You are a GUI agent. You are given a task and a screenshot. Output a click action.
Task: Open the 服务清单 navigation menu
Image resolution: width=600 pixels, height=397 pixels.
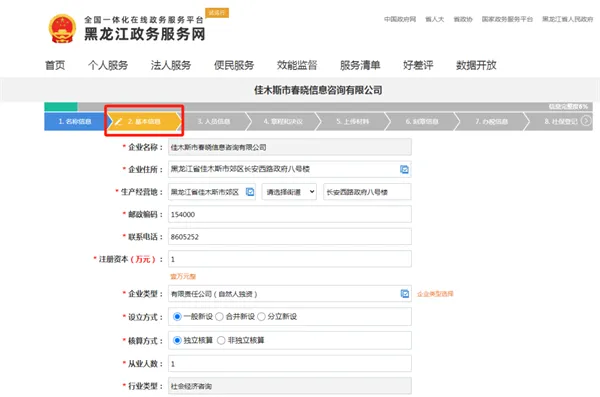tap(360, 65)
